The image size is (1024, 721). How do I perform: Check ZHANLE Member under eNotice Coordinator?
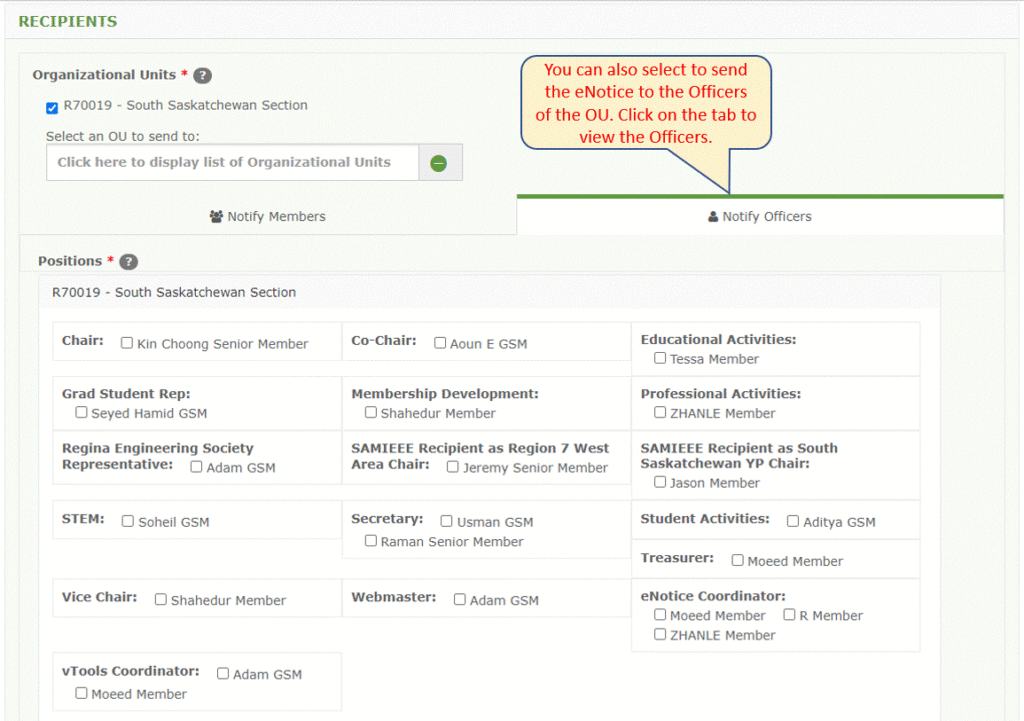click(658, 635)
